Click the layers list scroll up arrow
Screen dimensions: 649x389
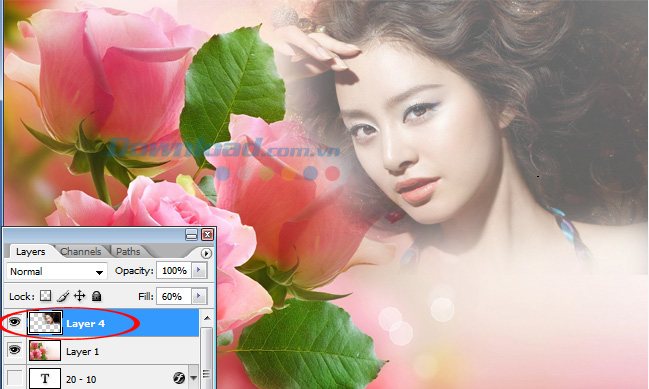pyautogui.click(x=207, y=318)
